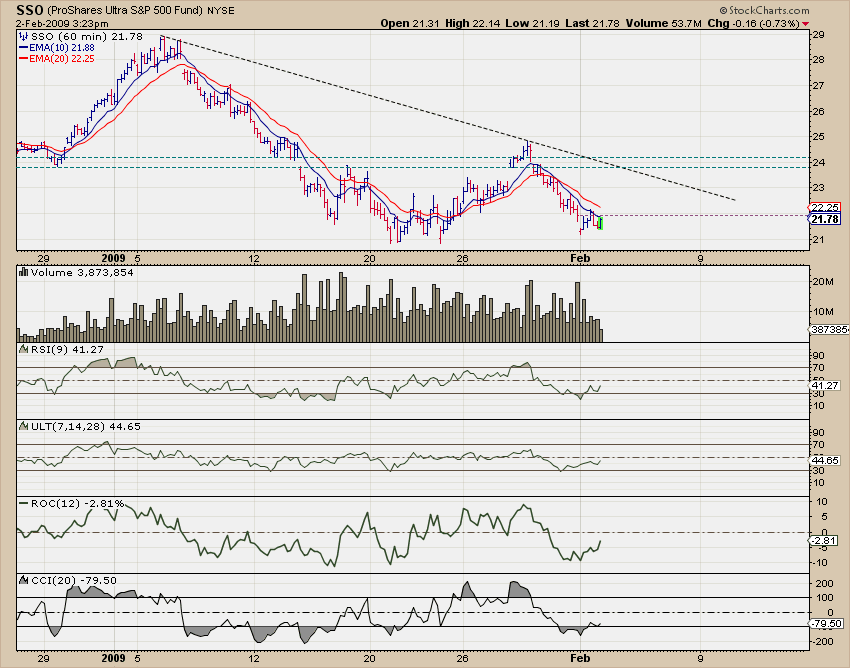Click the area icon beside ULT(7,14,28) label

(x=23, y=427)
